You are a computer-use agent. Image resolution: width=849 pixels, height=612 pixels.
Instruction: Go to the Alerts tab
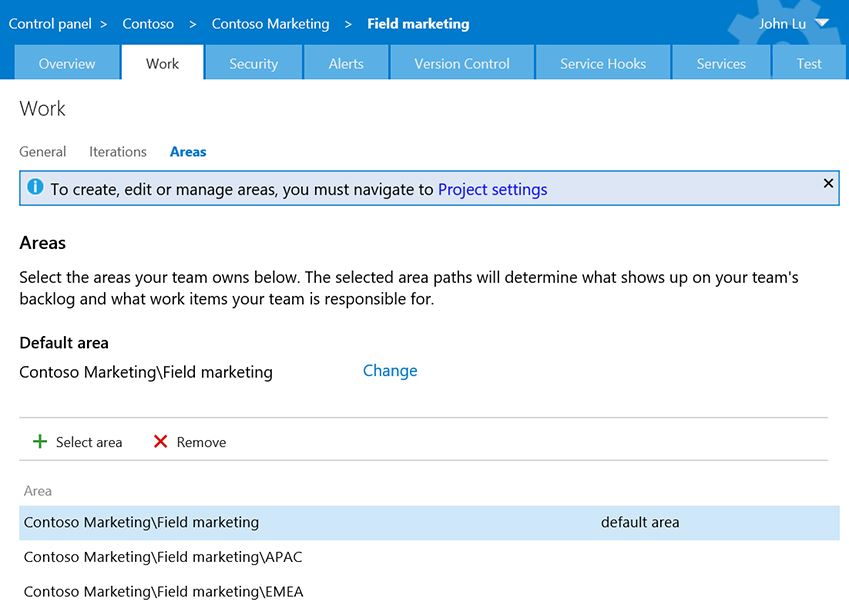pos(346,63)
